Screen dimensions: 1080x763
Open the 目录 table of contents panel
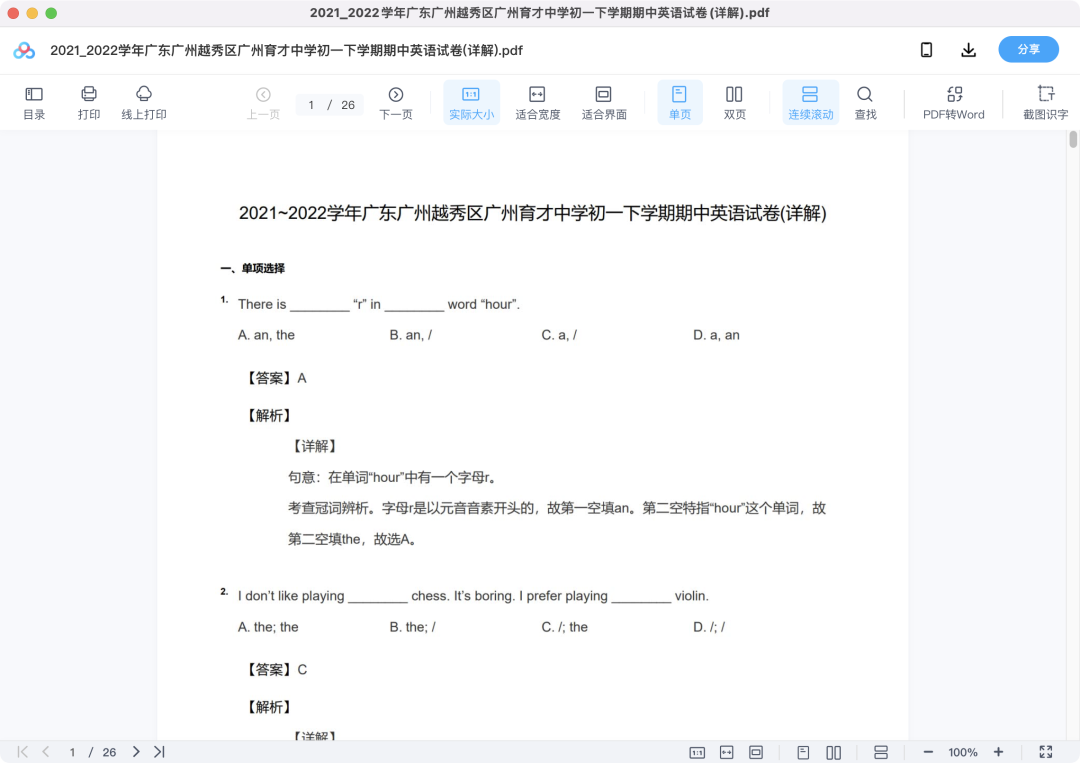click(x=34, y=103)
